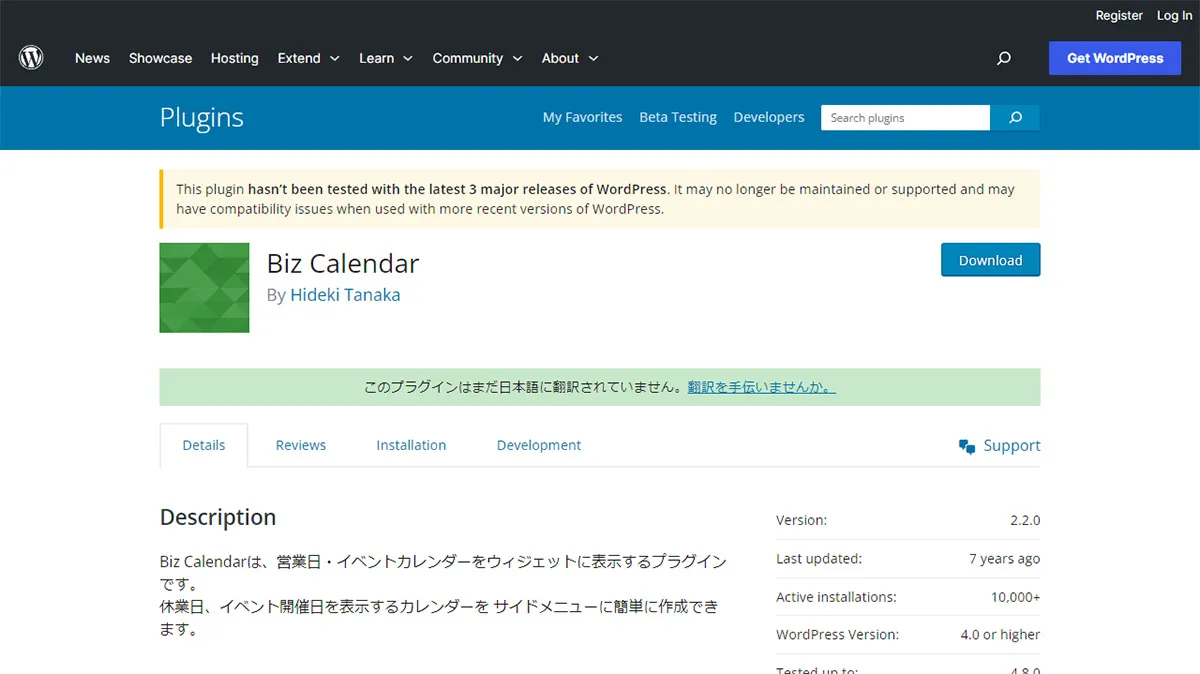Open the Learn dropdown menu
Viewport: 1200px width, 674px height.
coord(385,58)
